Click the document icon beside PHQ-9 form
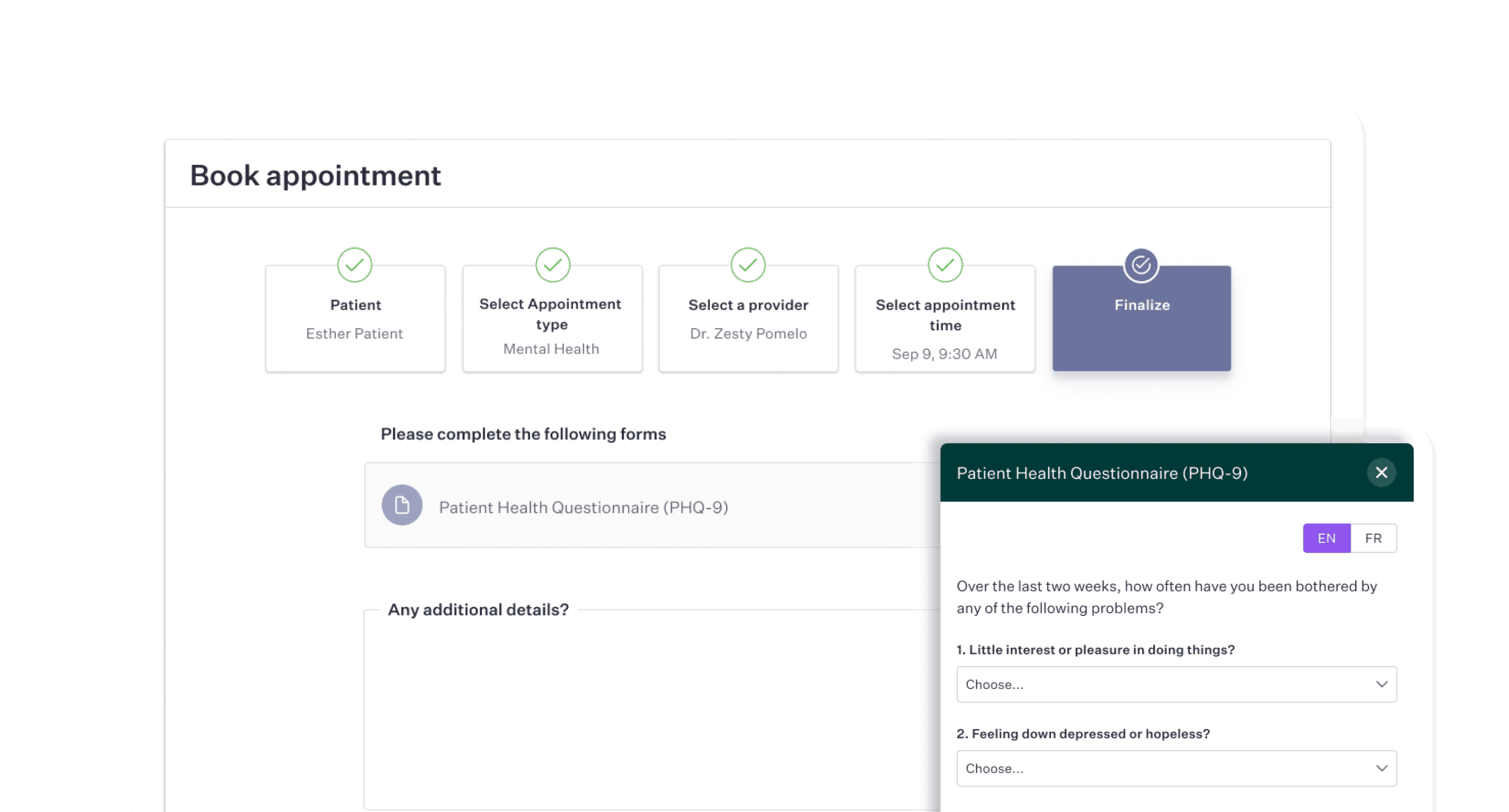1509x812 pixels. 402,505
